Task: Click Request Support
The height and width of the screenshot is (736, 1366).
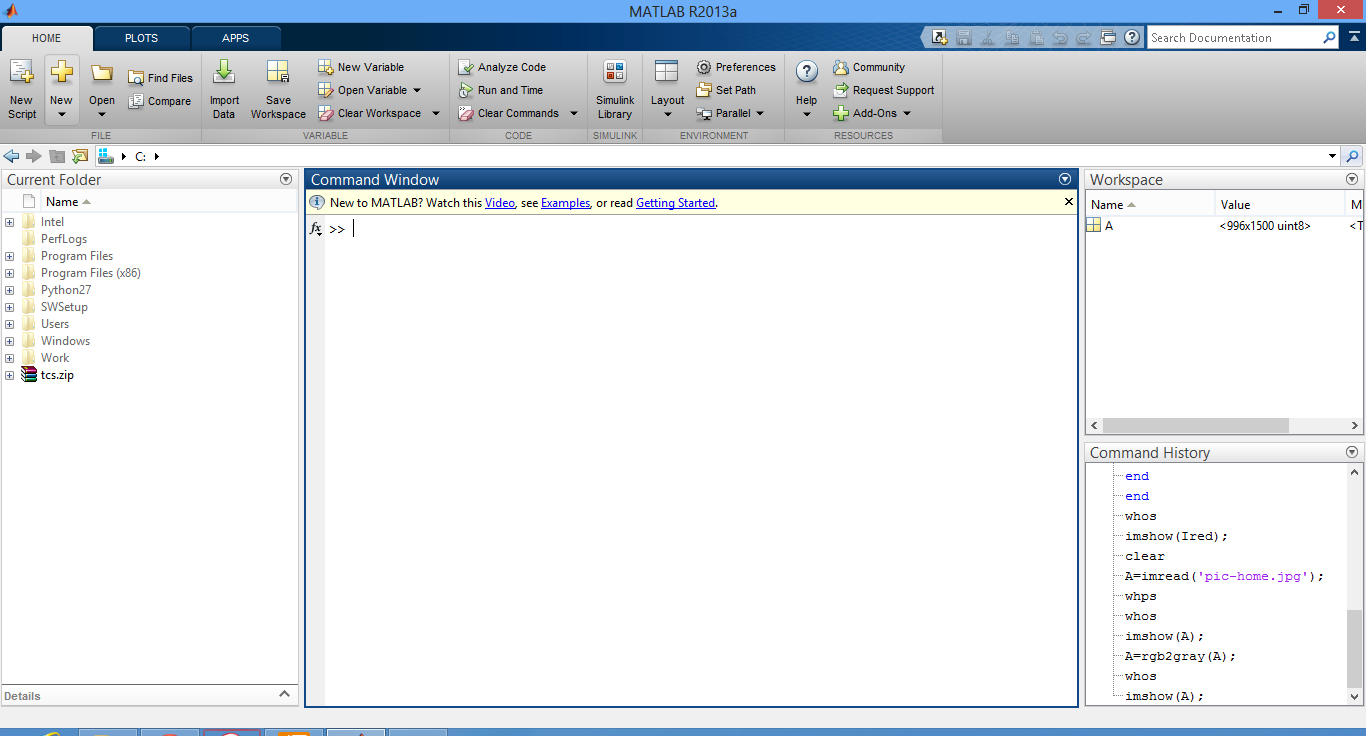Action: (884, 90)
